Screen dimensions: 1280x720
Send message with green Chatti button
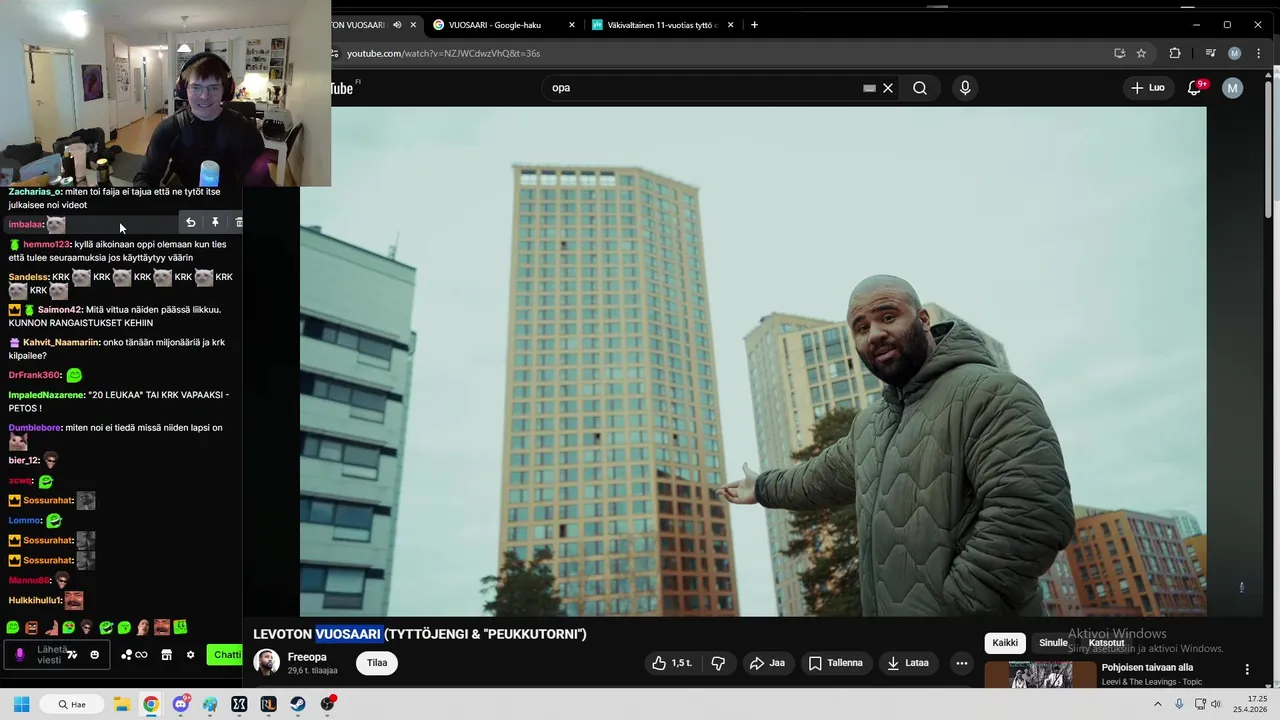tap(225, 655)
